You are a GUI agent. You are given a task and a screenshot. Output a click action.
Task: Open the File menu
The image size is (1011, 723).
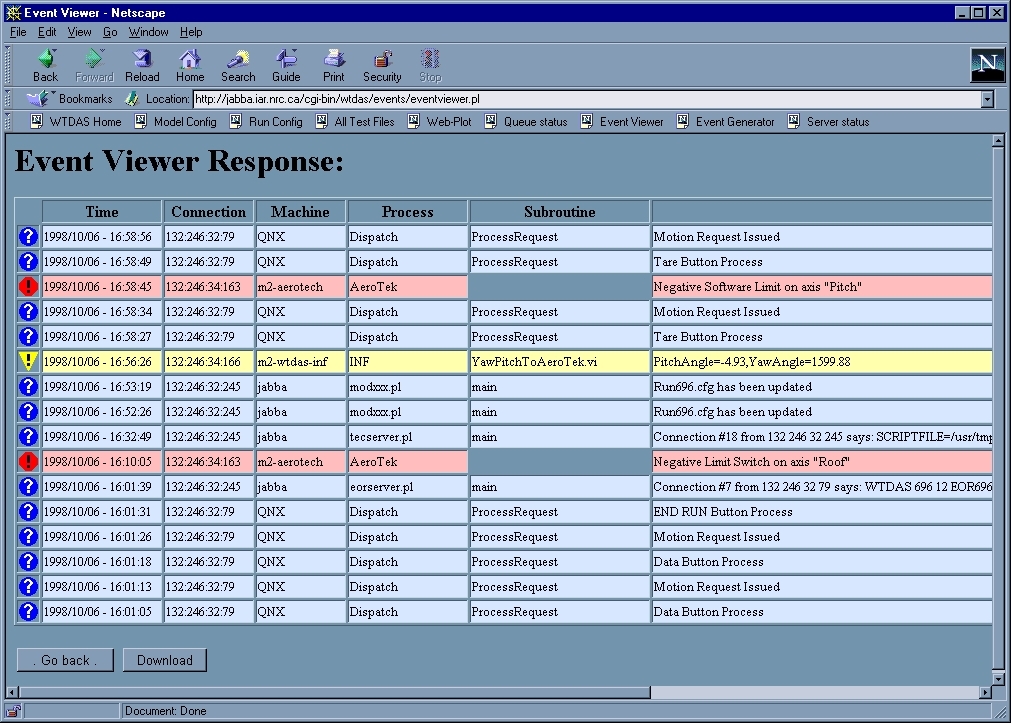18,32
